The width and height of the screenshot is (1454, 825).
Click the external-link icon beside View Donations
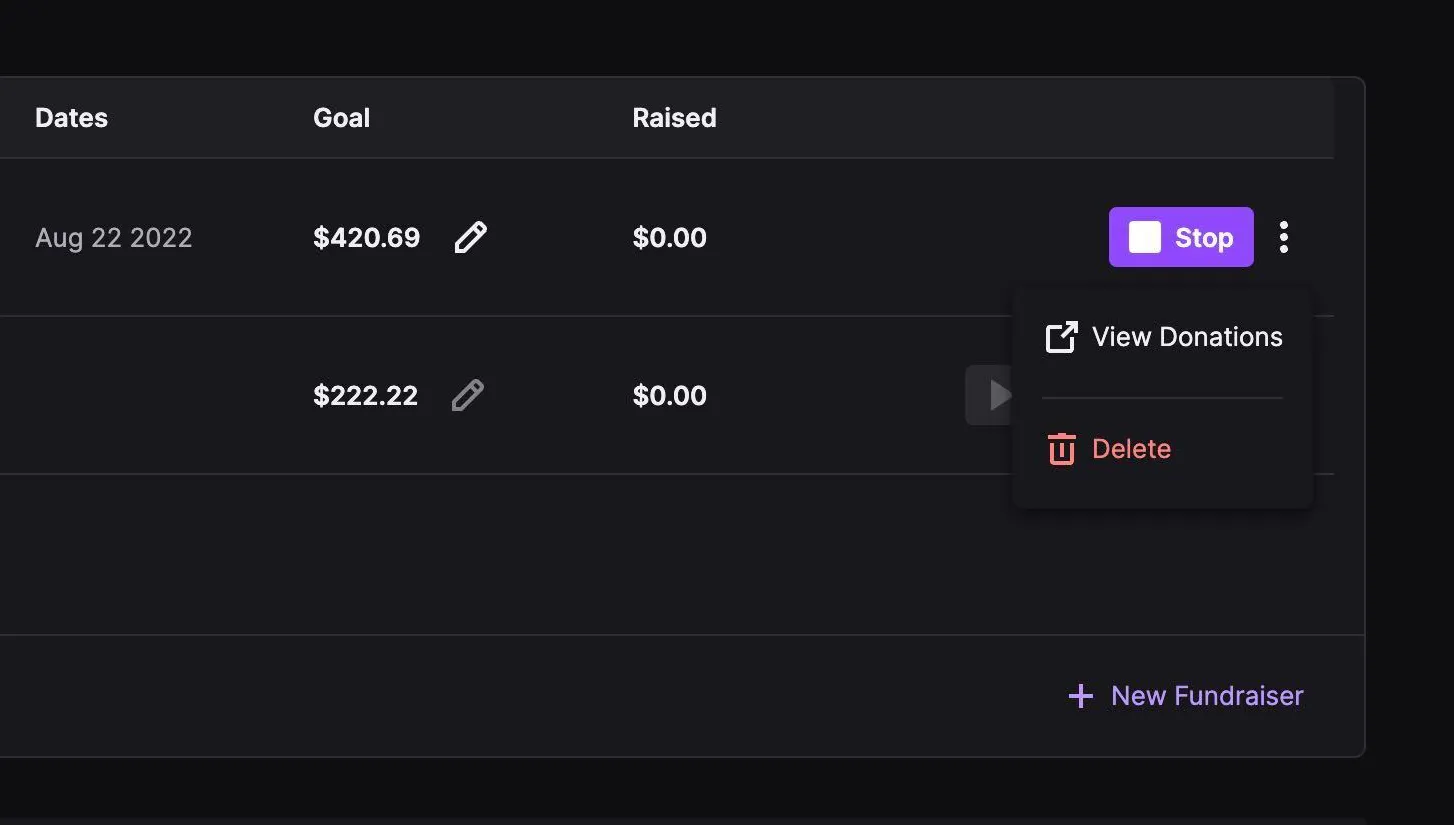tap(1061, 337)
